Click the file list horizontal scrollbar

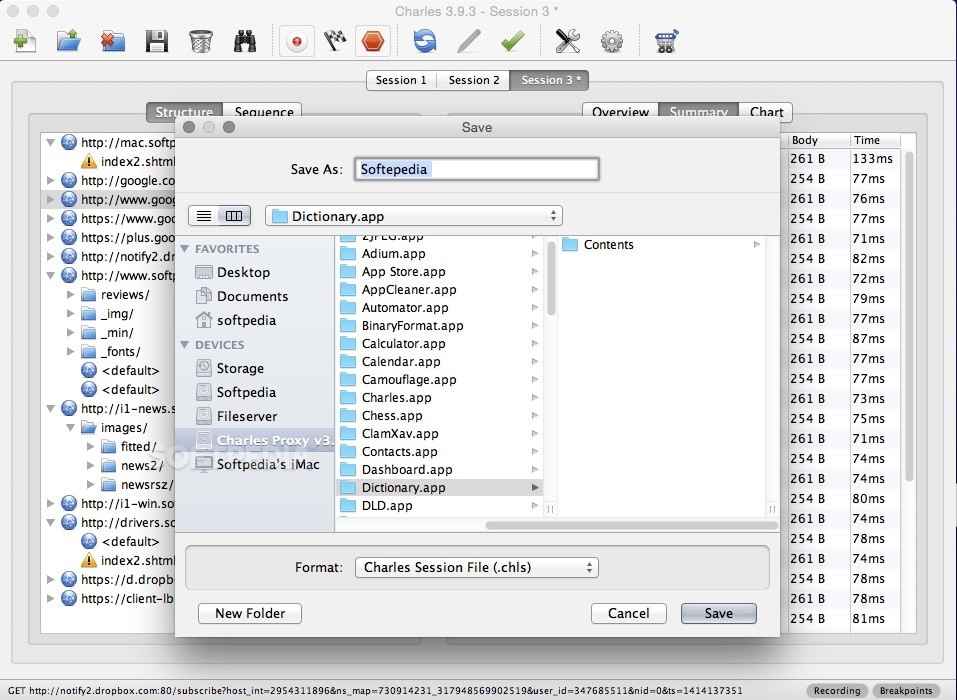pos(630,525)
